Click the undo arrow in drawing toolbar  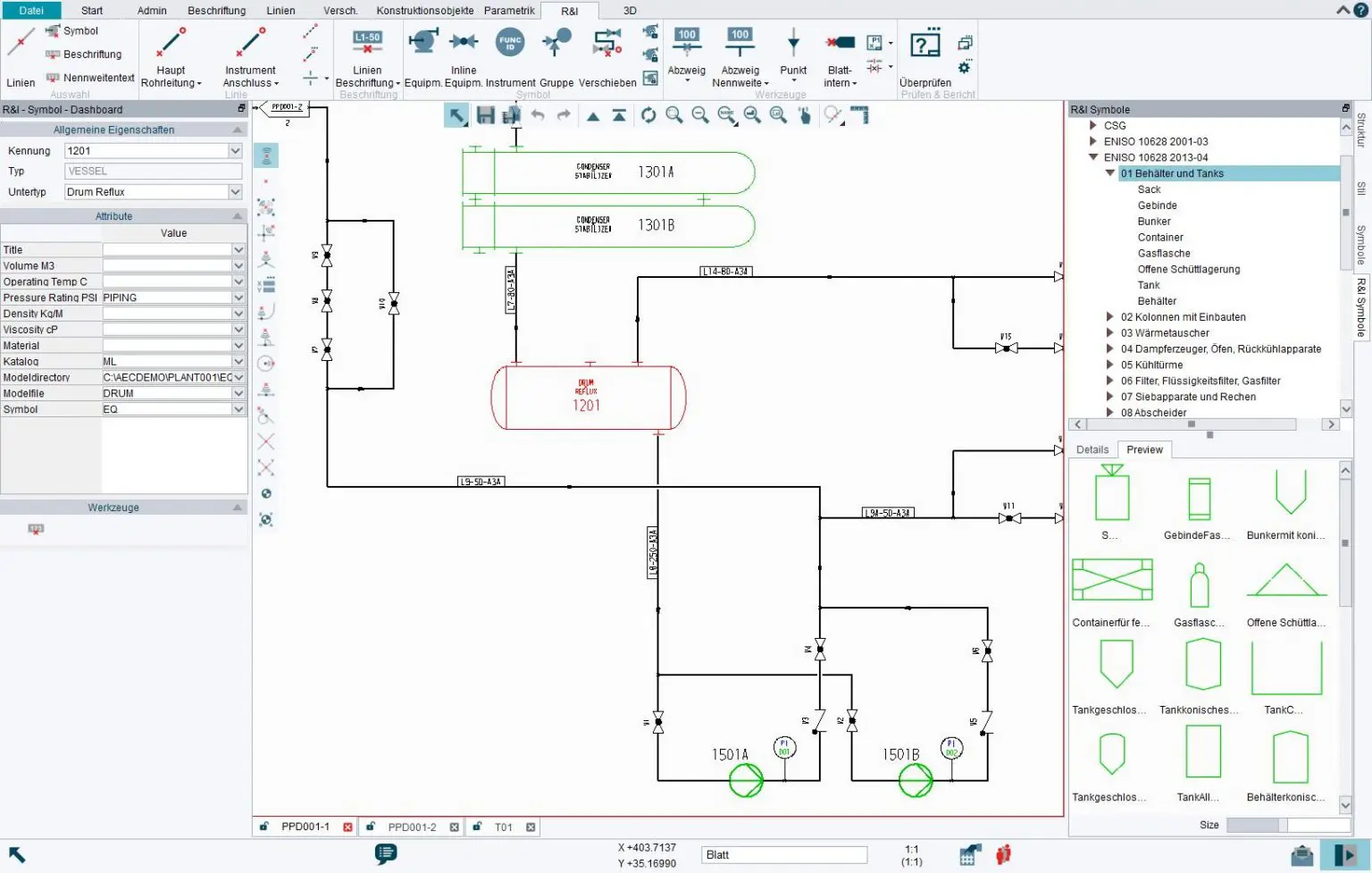point(538,115)
